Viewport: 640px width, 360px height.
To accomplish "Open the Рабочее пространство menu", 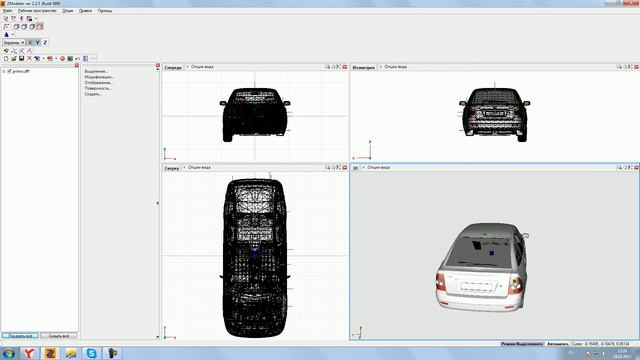I will pos(37,11).
